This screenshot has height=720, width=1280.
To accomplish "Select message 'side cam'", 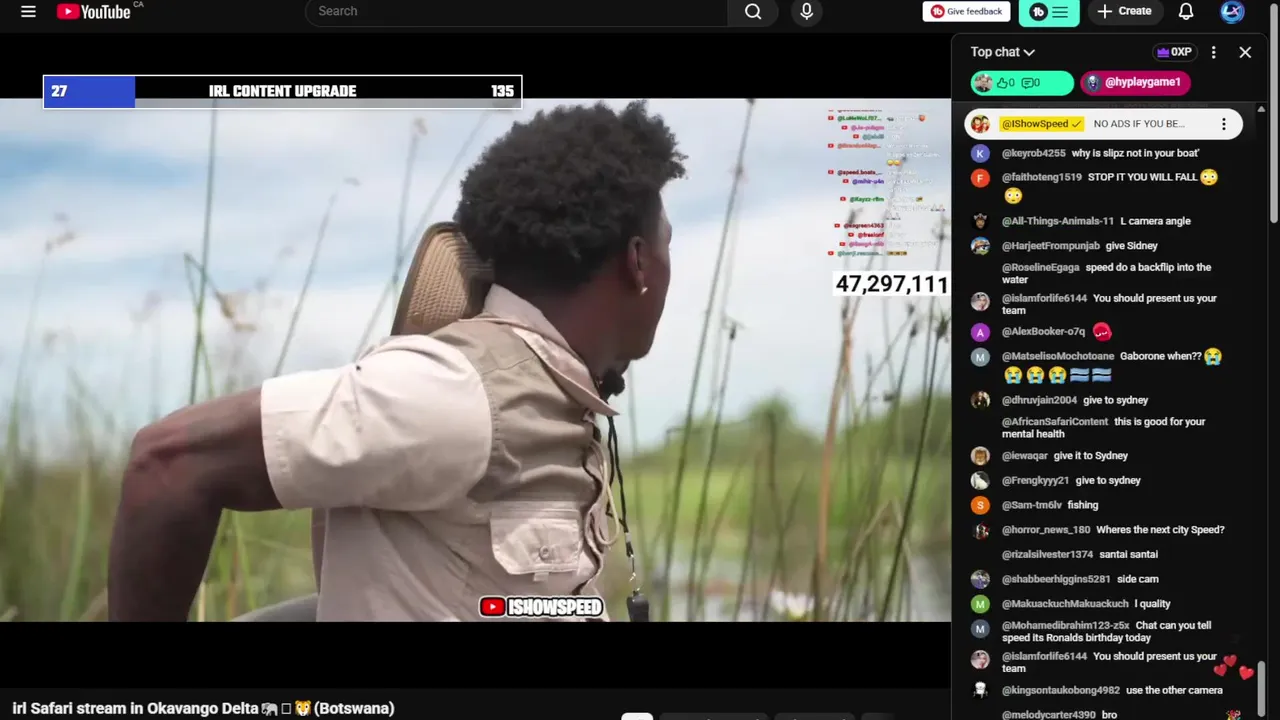I will (x=1137, y=579).
